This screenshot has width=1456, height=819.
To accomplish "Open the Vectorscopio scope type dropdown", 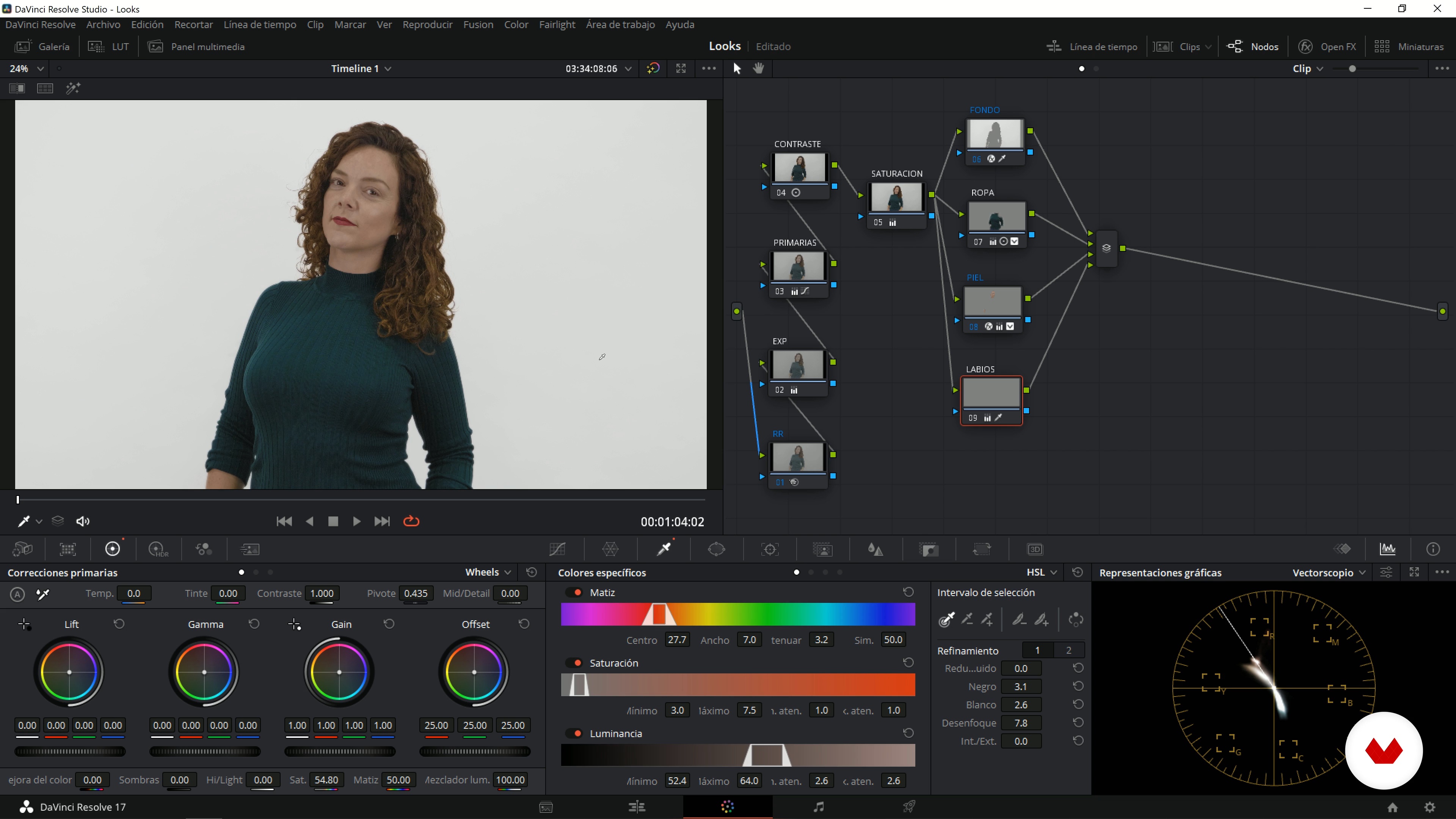I will click(x=1329, y=573).
